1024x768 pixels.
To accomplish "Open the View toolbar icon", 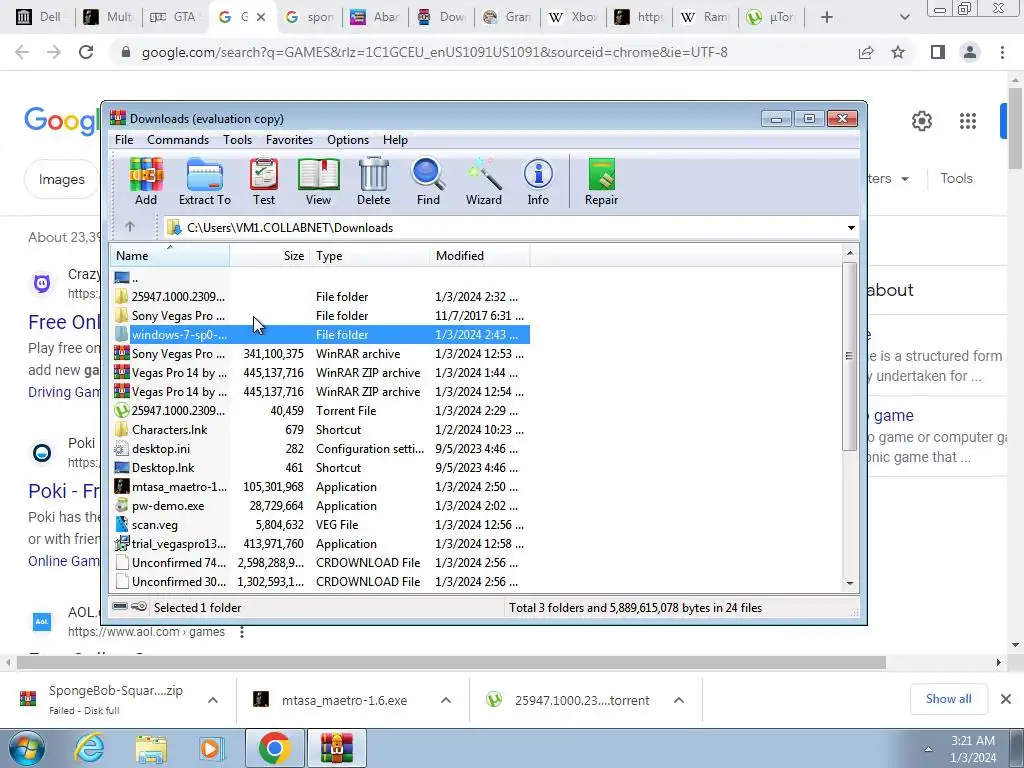I will (319, 182).
